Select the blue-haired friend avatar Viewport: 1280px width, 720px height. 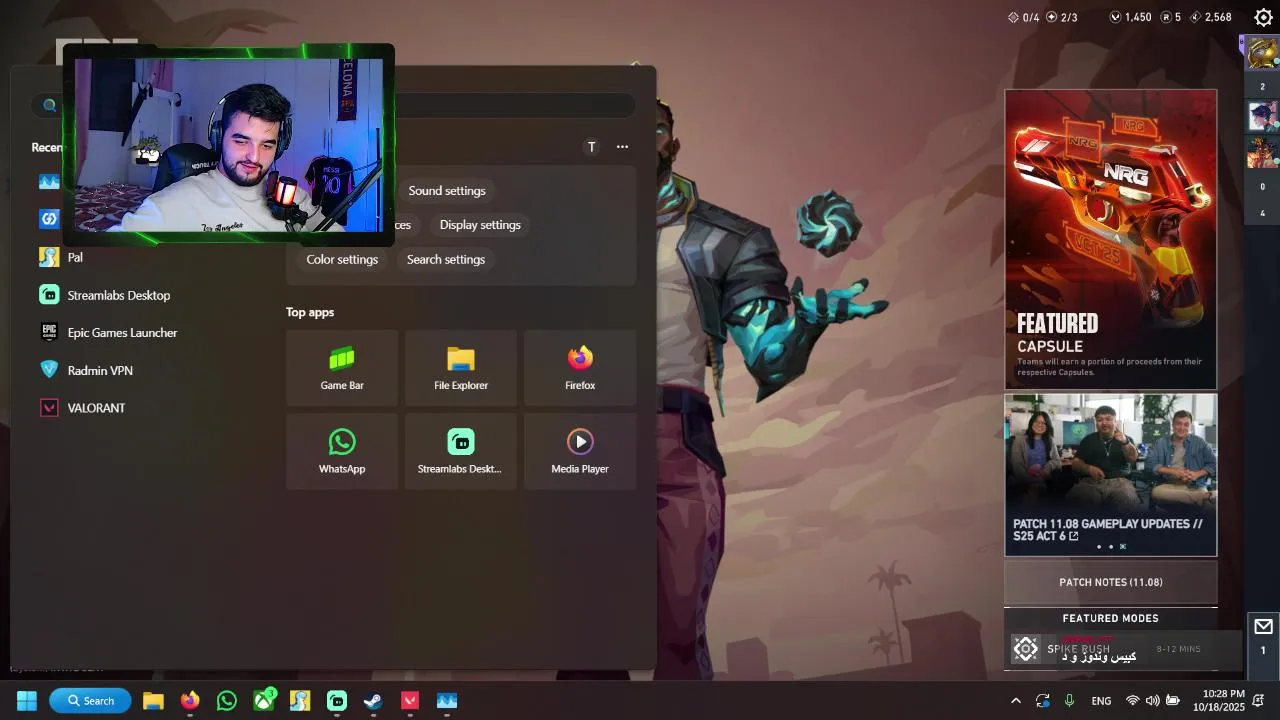pos(1262,117)
